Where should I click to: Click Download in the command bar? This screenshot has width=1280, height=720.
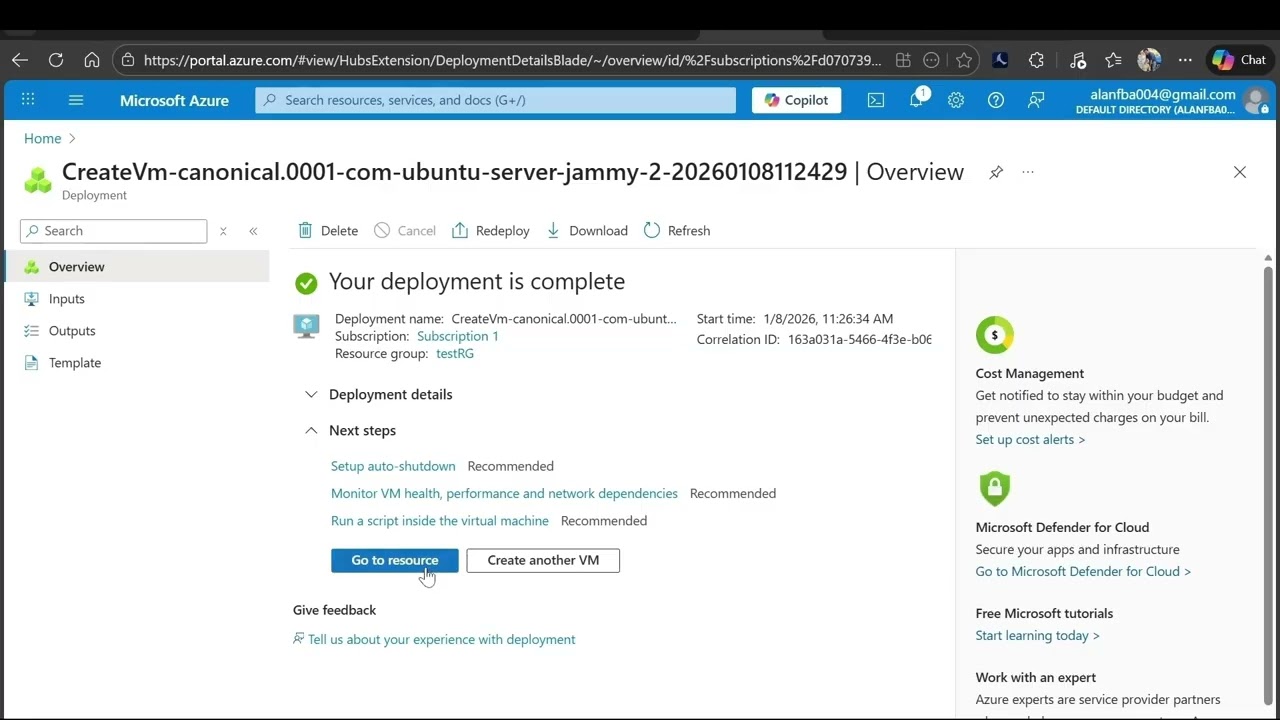point(587,231)
